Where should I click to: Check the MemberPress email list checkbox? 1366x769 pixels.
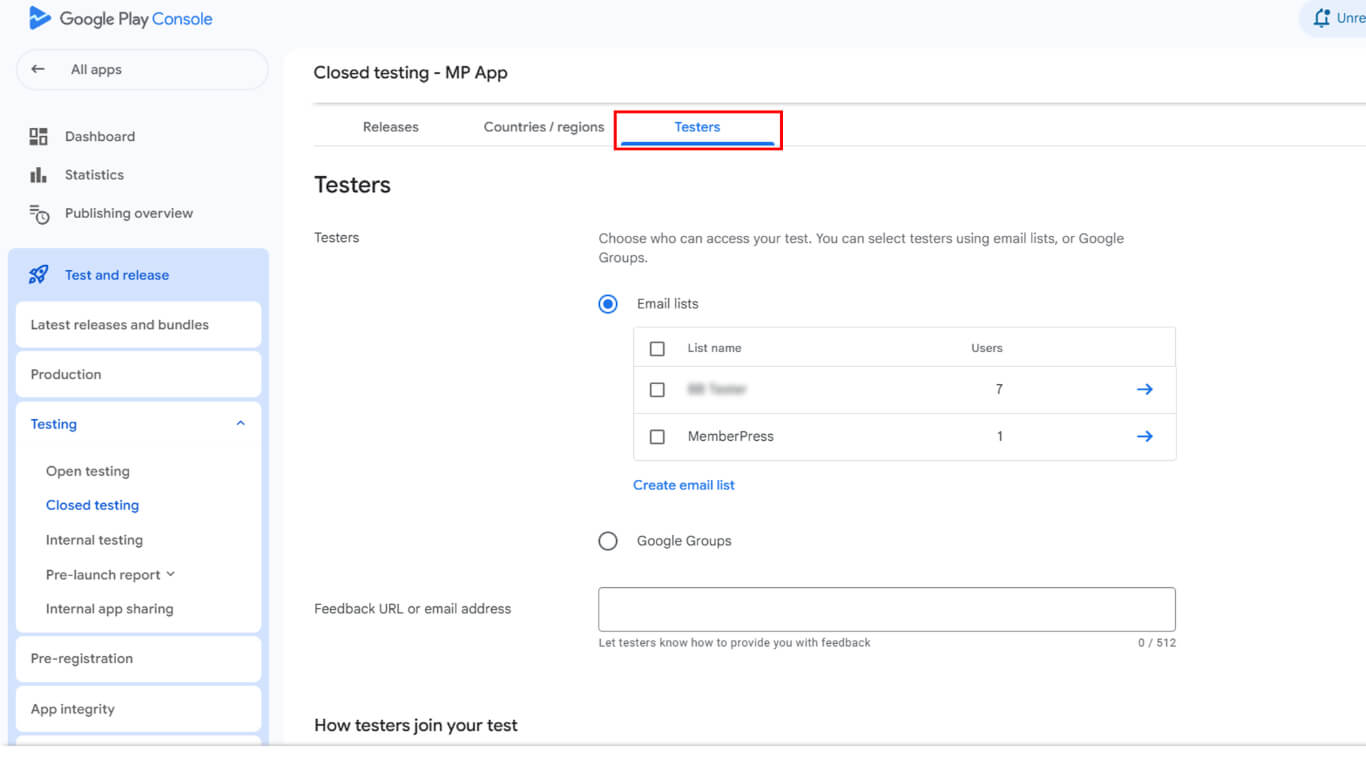pyautogui.click(x=657, y=437)
